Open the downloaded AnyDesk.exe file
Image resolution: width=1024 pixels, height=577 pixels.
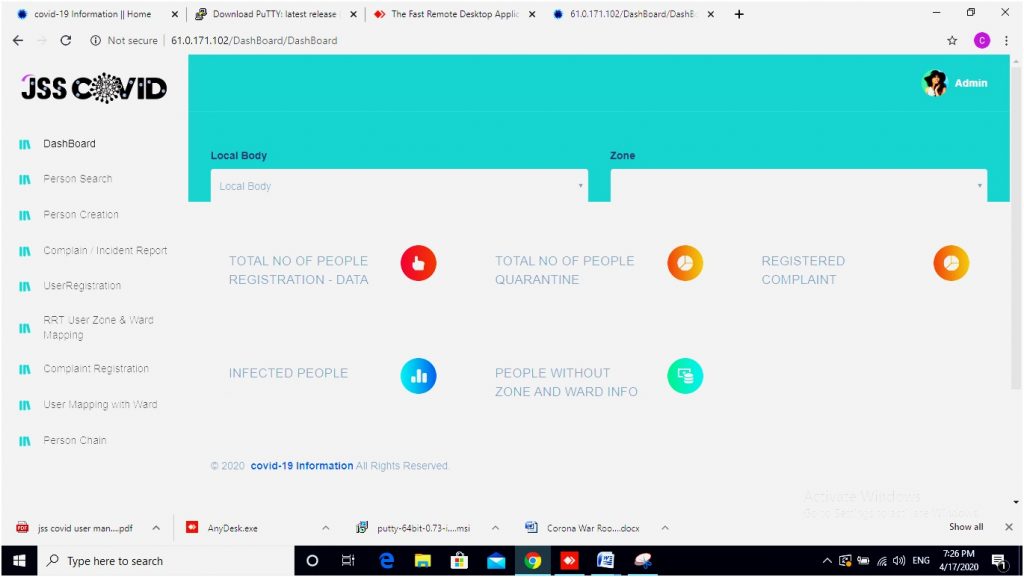click(x=232, y=528)
